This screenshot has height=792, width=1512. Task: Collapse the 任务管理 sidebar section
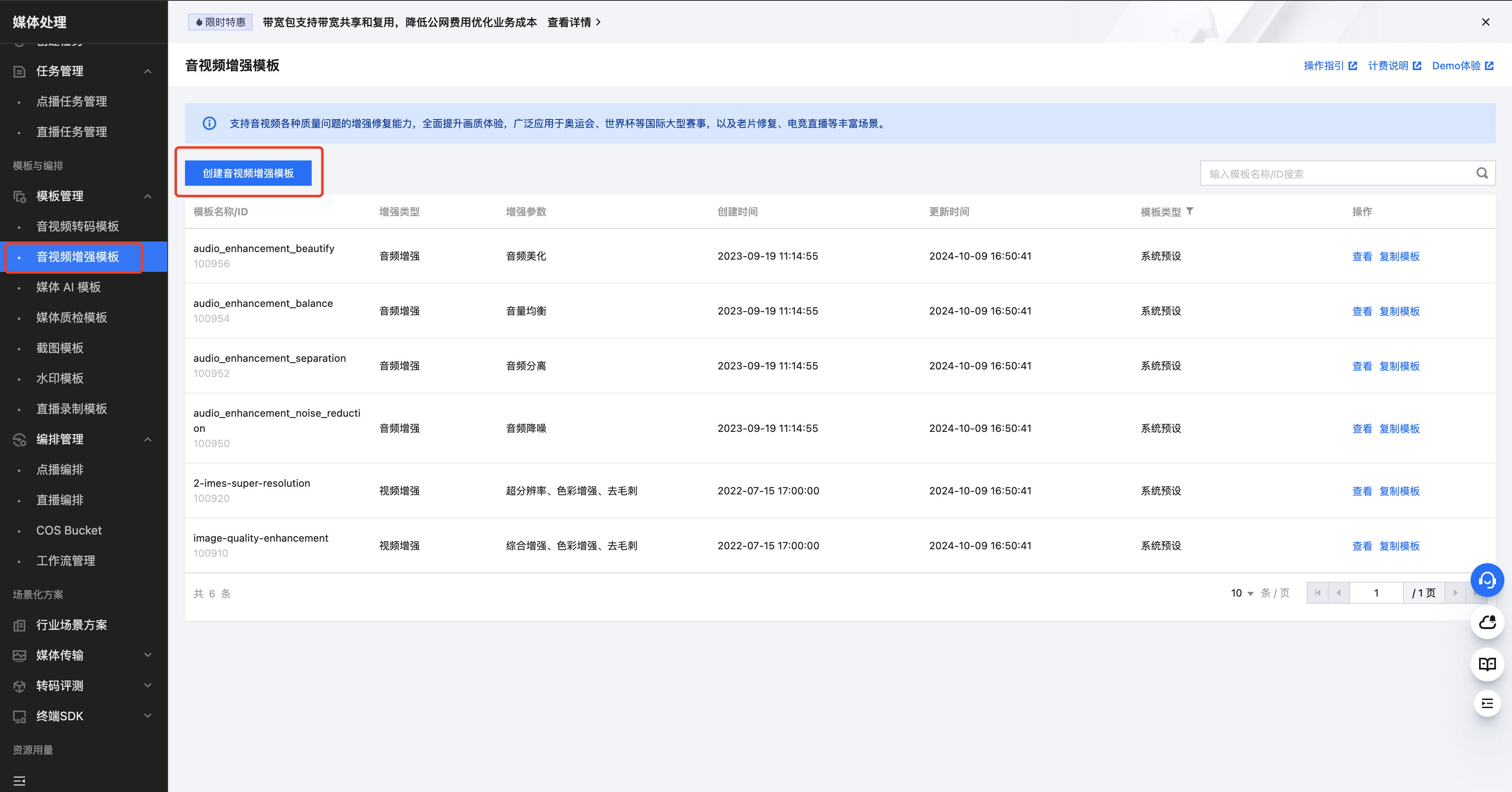coord(148,71)
